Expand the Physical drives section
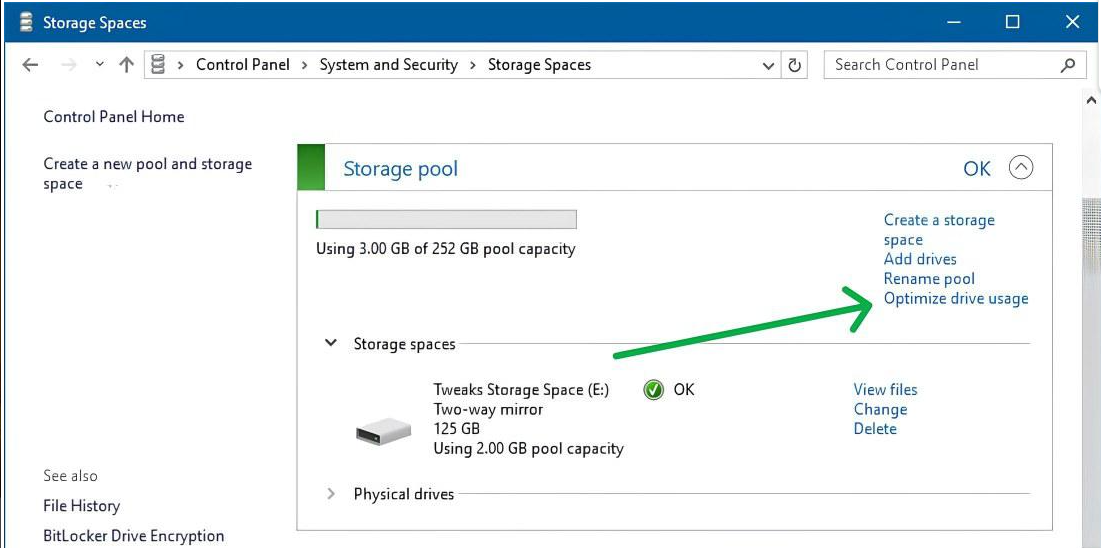1101x548 pixels. [331, 494]
